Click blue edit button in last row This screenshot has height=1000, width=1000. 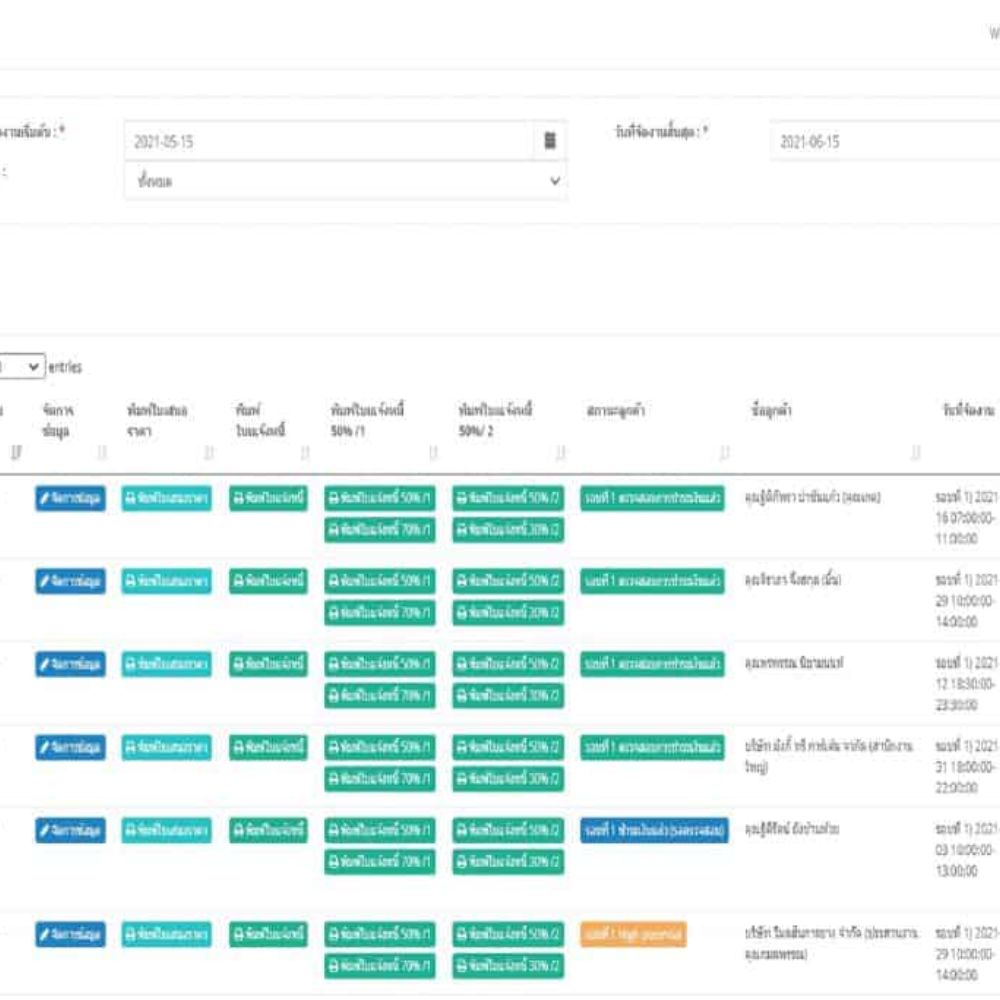(70, 935)
